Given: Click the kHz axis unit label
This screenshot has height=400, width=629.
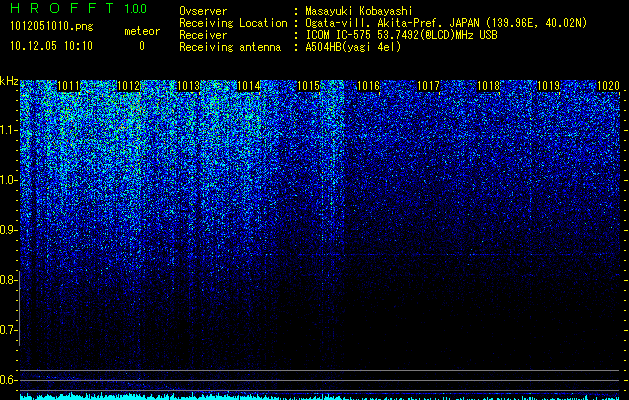Looking at the screenshot, I should (9, 81).
